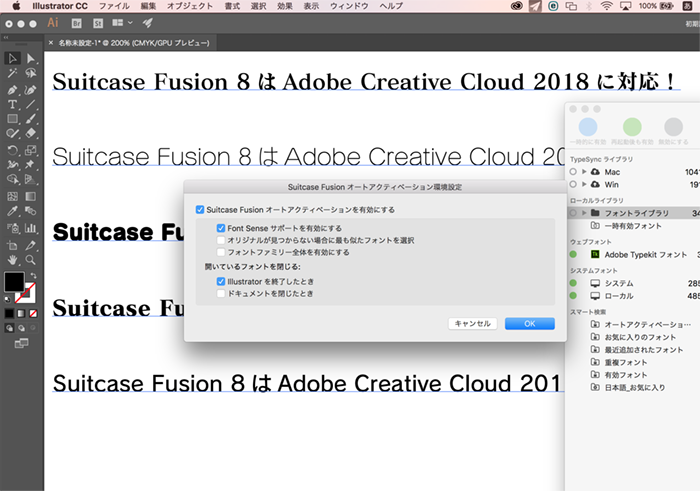Select the Pen tool
The height and width of the screenshot is (491, 700).
click(12, 90)
